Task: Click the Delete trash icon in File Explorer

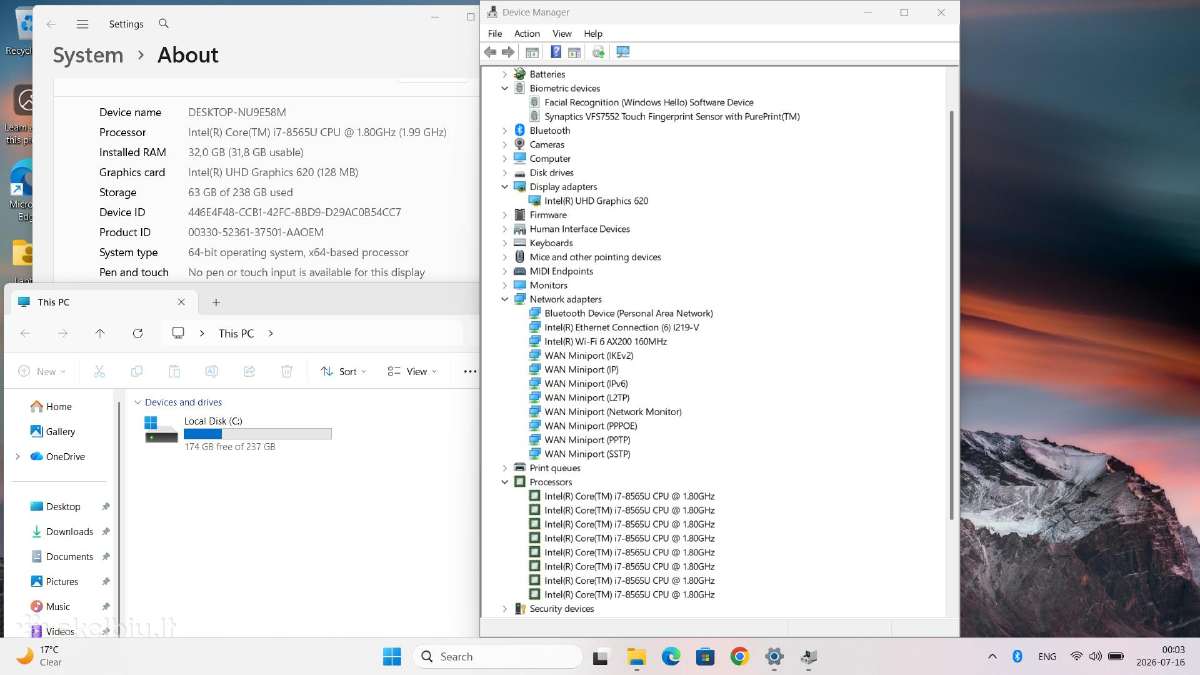Action: pos(287,371)
